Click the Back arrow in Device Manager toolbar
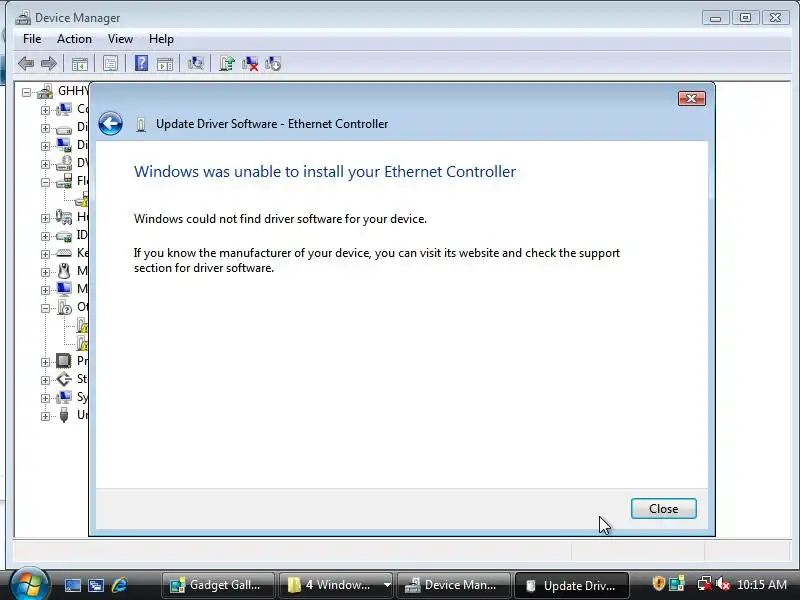Image resolution: width=800 pixels, height=600 pixels. tap(26, 64)
